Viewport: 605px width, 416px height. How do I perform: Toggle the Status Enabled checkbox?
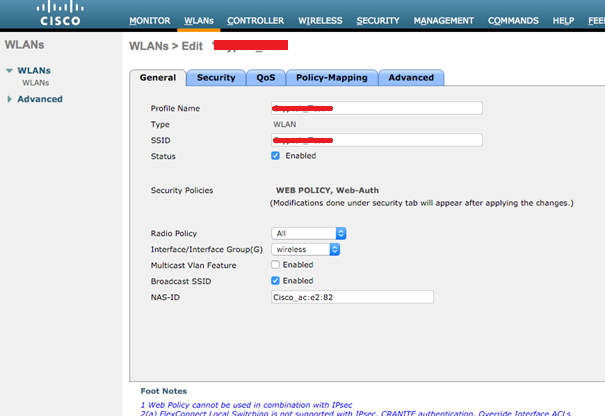tap(276, 156)
